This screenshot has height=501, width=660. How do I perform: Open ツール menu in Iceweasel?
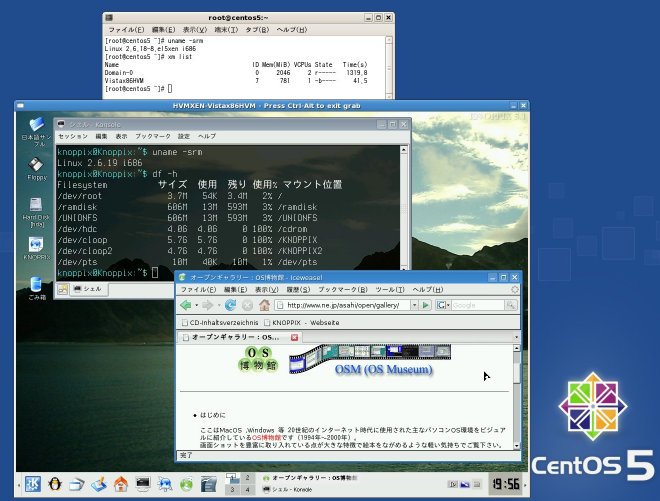390,290
